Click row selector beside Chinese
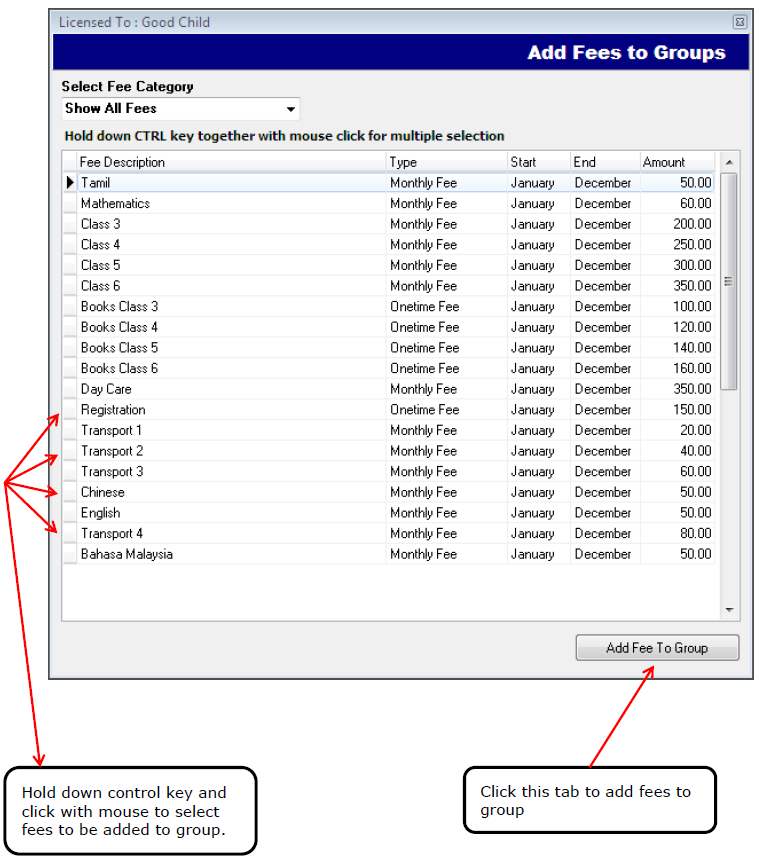 (70, 492)
